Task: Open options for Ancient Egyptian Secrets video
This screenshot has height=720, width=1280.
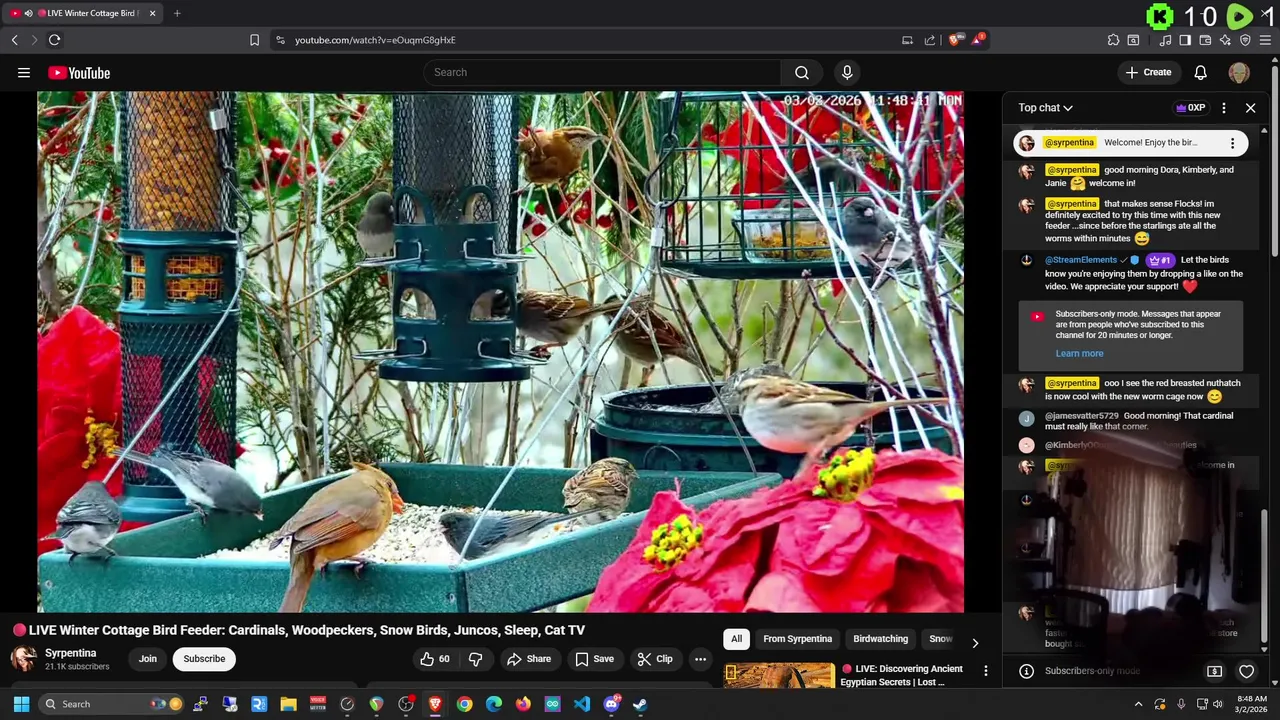Action: coord(985,671)
